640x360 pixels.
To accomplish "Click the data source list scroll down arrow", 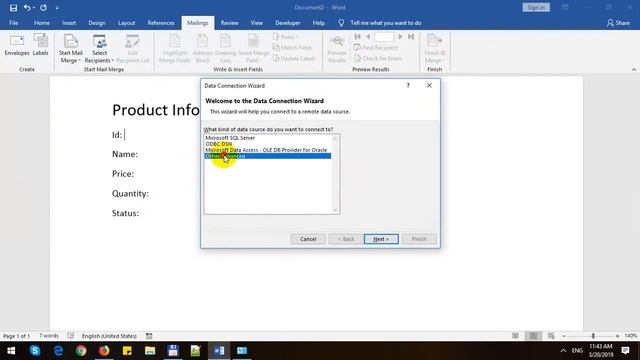I will (335, 210).
